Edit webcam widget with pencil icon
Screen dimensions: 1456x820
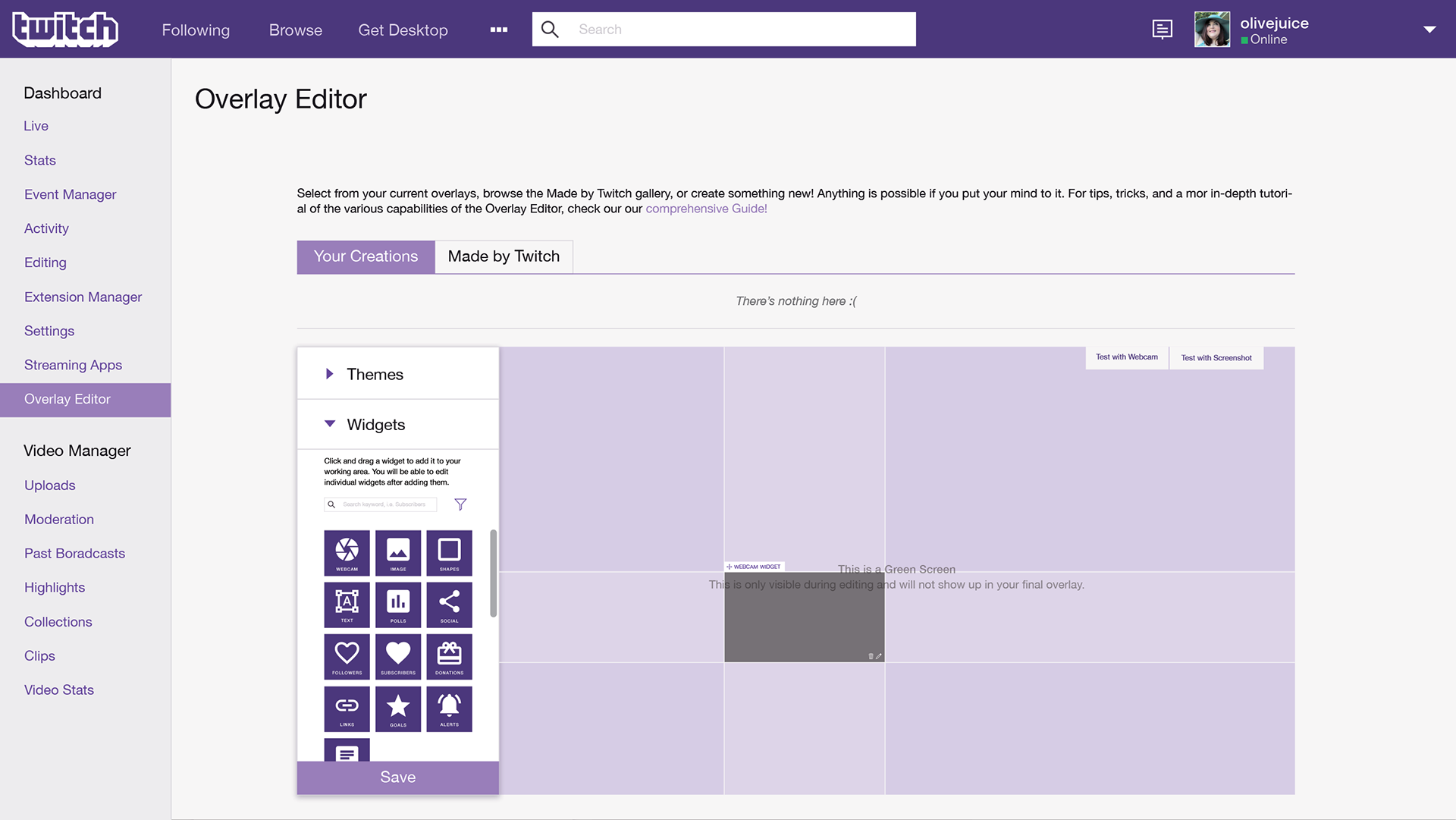[x=879, y=656]
